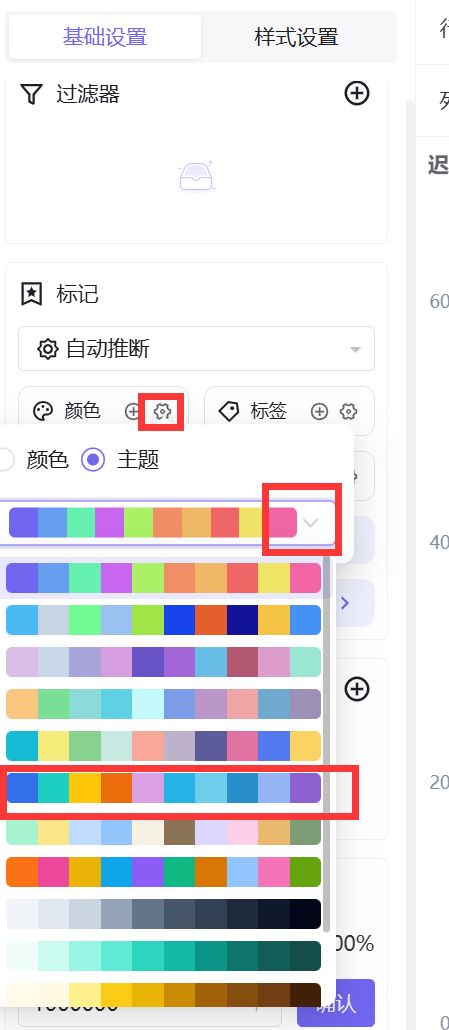Click the theme list vertical scrollbar
Screen dimensions: 449x1030
327,742
